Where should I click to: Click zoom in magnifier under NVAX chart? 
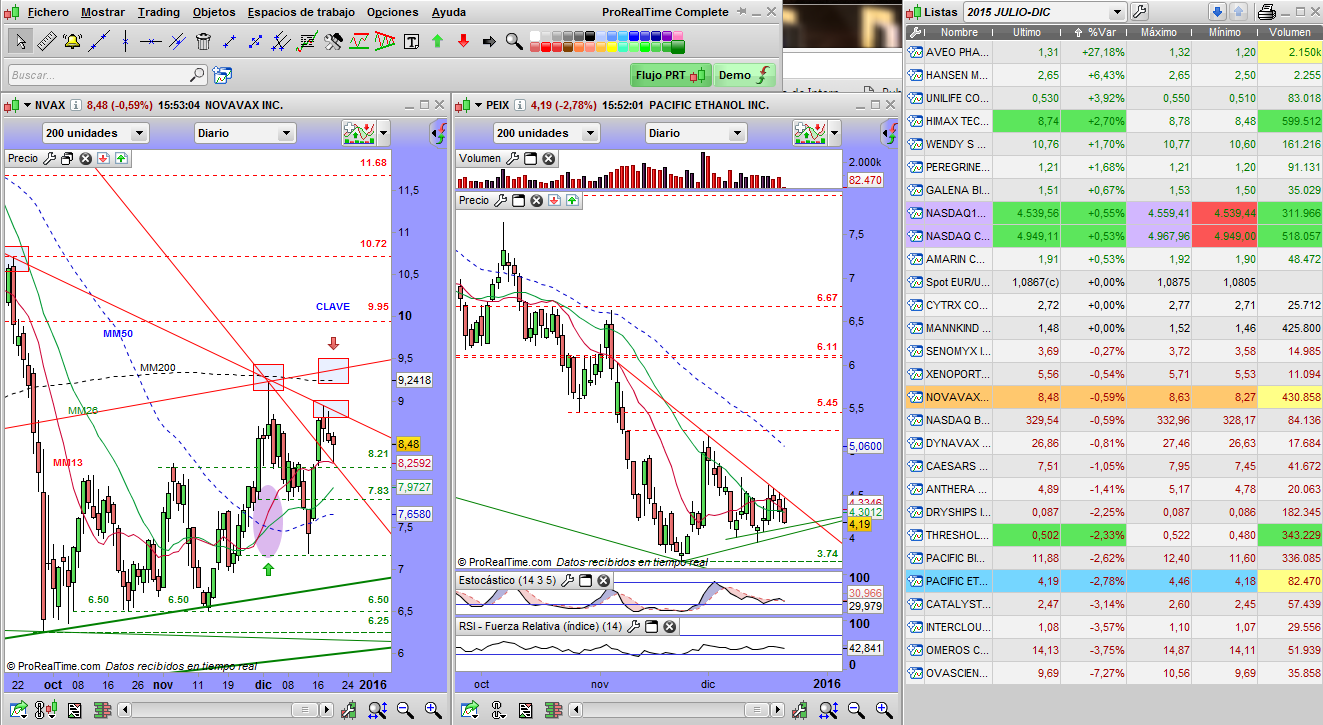[433, 710]
